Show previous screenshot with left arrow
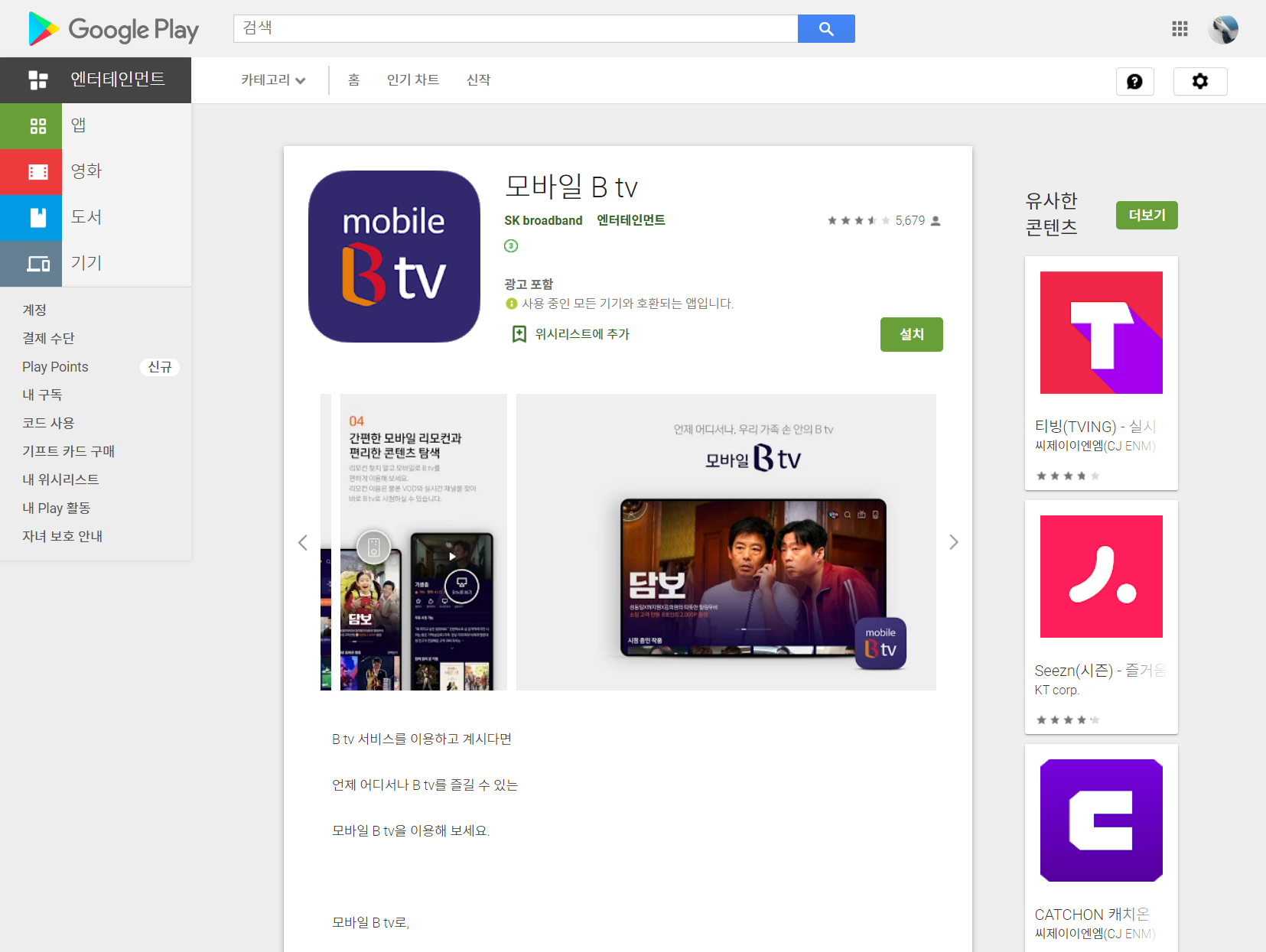This screenshot has width=1266, height=952. [x=303, y=542]
